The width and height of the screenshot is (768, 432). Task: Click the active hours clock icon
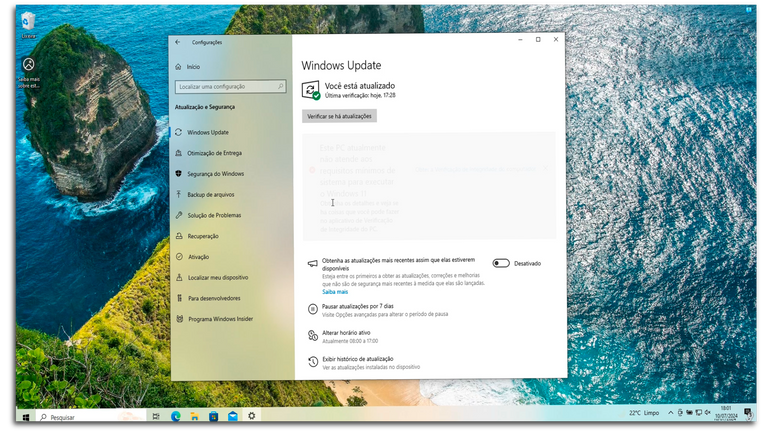[x=312, y=336]
